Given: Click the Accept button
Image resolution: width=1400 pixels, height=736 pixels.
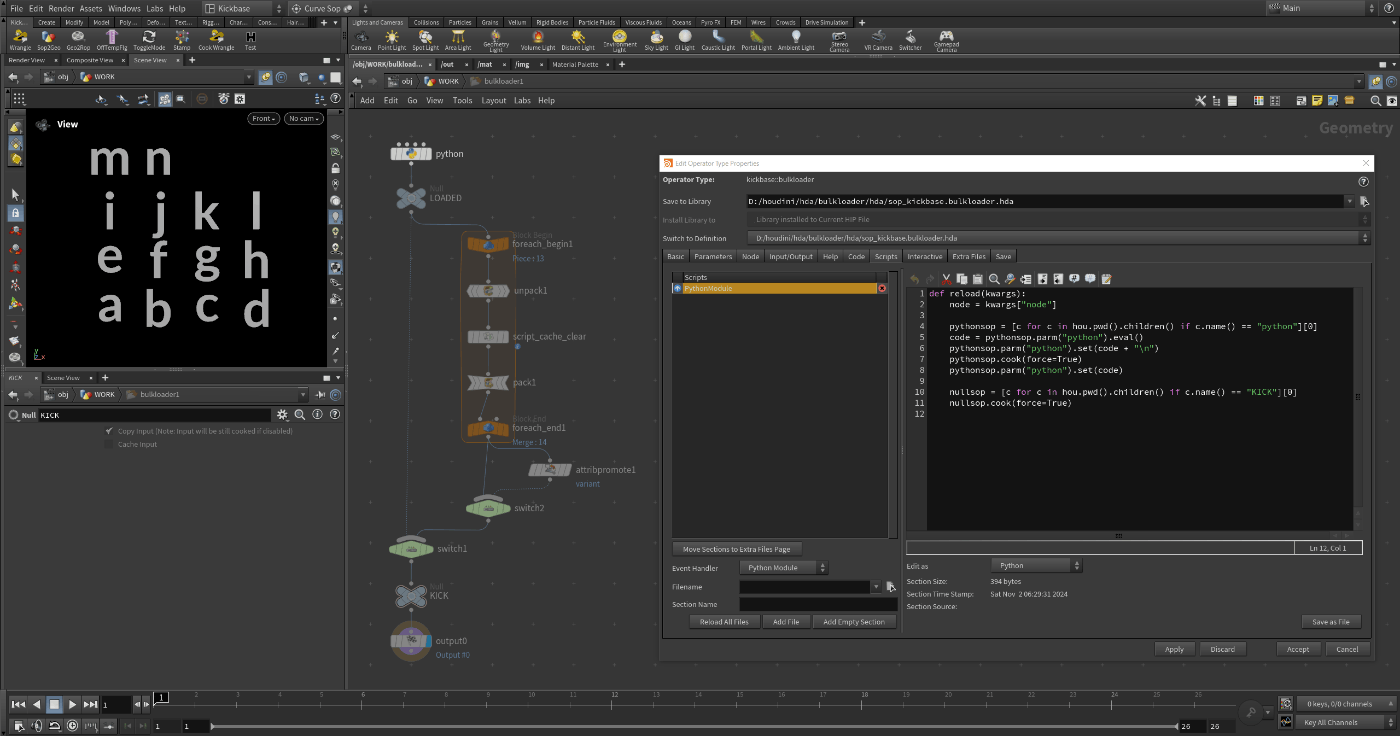Looking at the screenshot, I should click(1298, 649).
